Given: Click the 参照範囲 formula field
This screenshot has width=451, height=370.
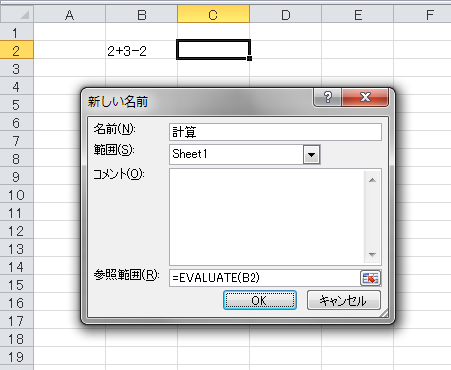Looking at the screenshot, I should (265, 278).
